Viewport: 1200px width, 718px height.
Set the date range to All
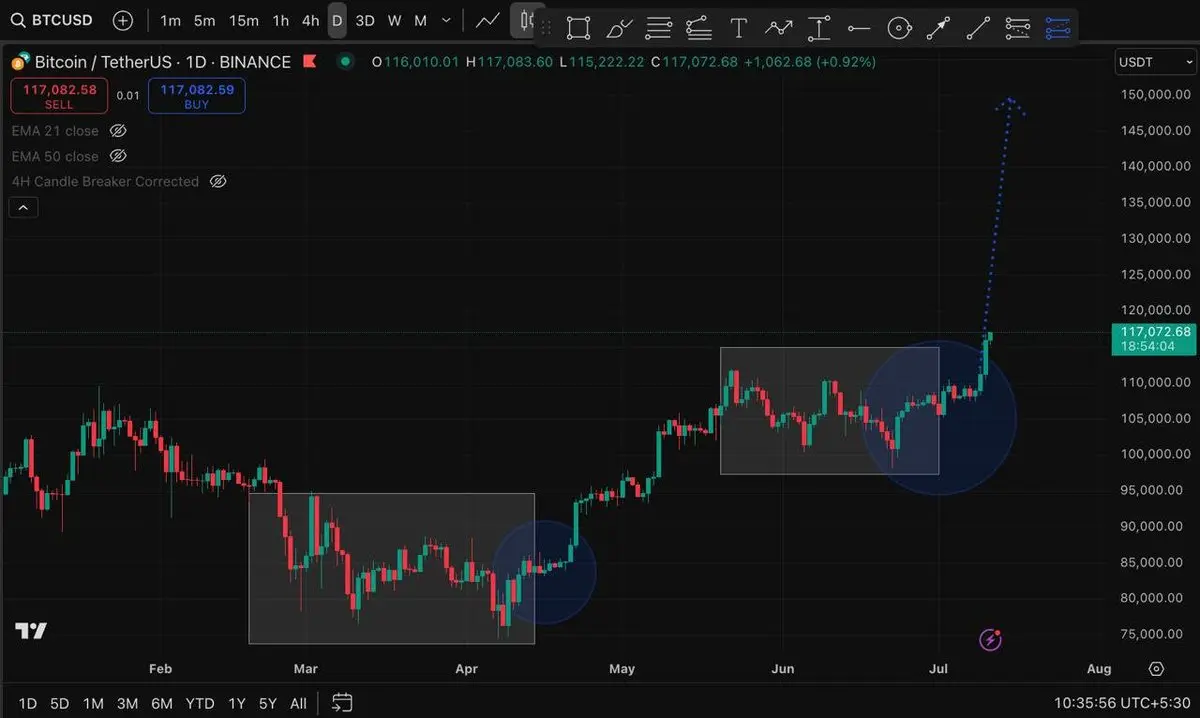point(298,703)
